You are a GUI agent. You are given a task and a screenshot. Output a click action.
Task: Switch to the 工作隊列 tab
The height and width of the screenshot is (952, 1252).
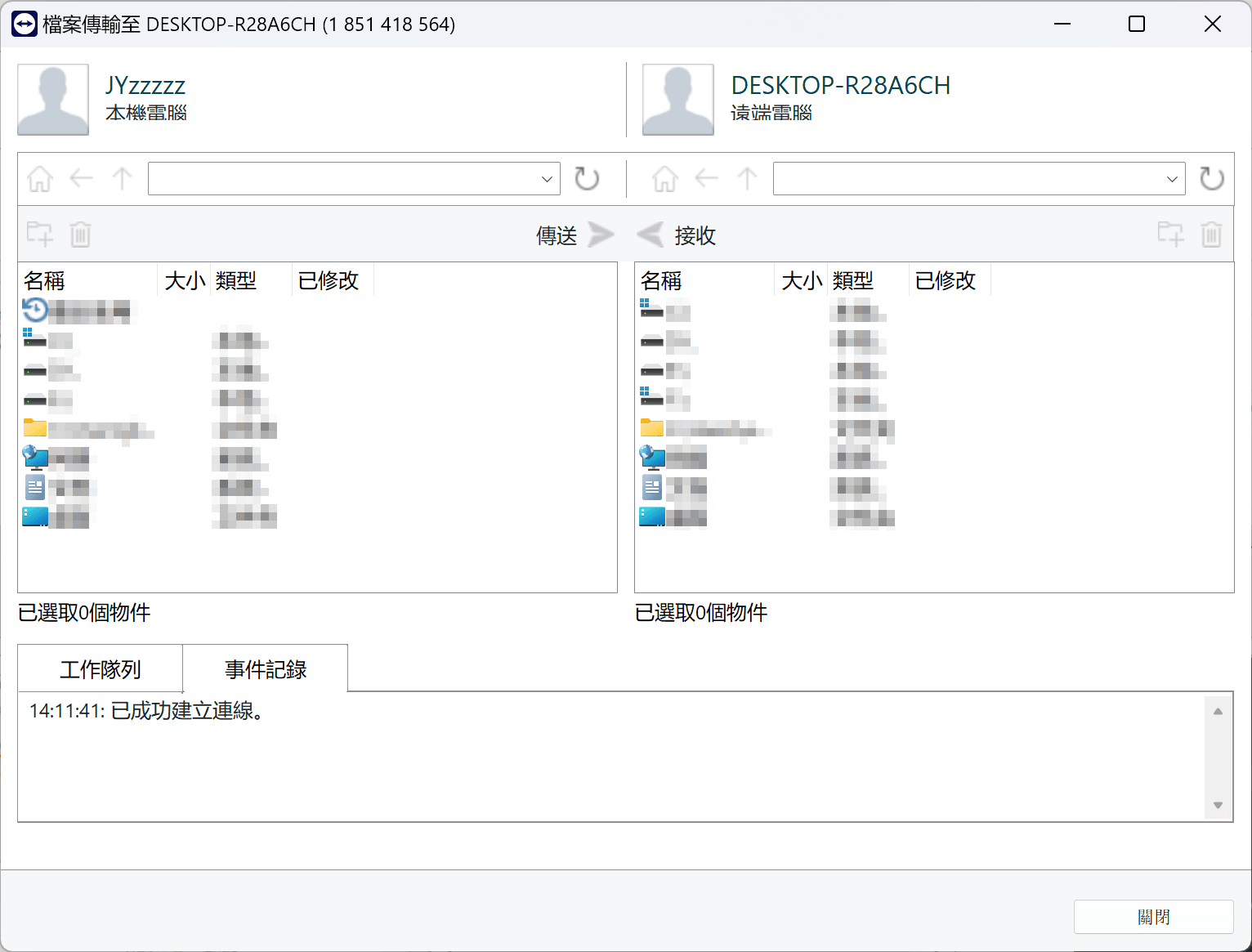click(101, 669)
